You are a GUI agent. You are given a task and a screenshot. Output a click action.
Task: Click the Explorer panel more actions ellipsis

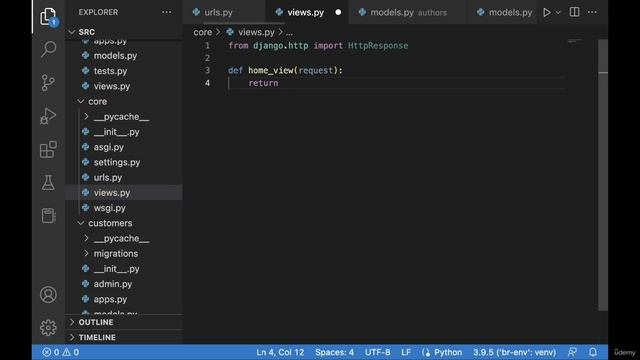[x=167, y=12]
